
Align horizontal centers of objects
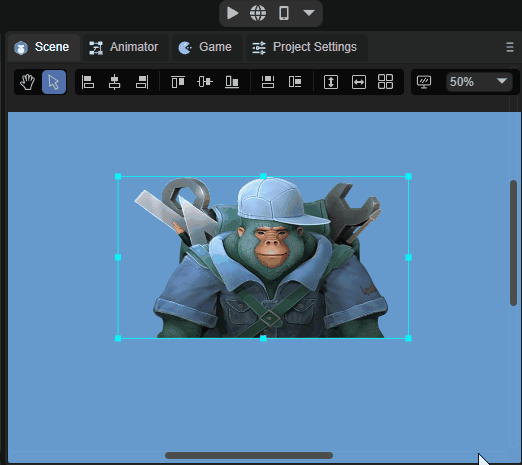pyautogui.click(x=114, y=82)
